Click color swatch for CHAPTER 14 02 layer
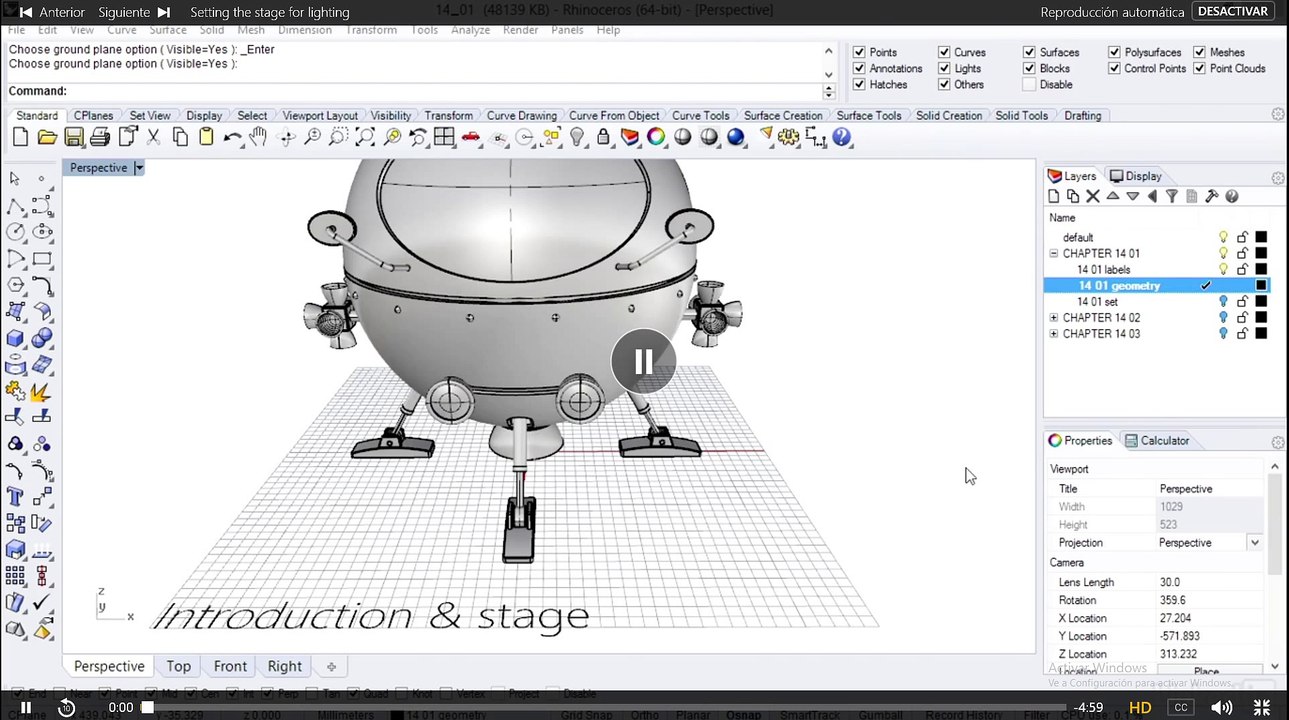1289x720 pixels. [1261, 318]
